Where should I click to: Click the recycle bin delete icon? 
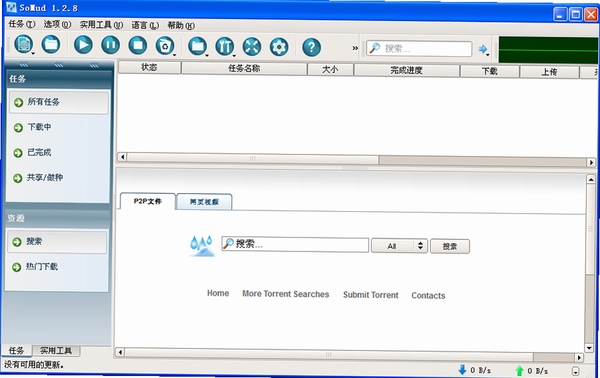point(165,46)
